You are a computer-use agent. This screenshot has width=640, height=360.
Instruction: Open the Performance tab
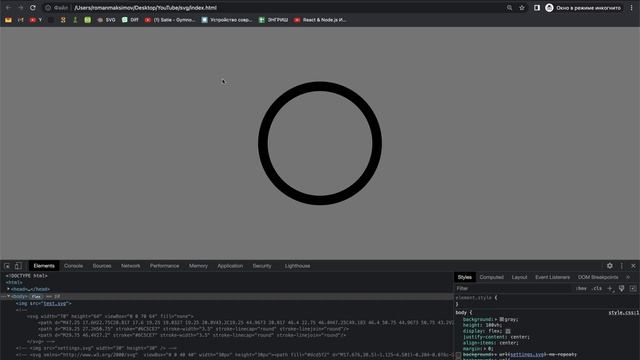pos(164,266)
